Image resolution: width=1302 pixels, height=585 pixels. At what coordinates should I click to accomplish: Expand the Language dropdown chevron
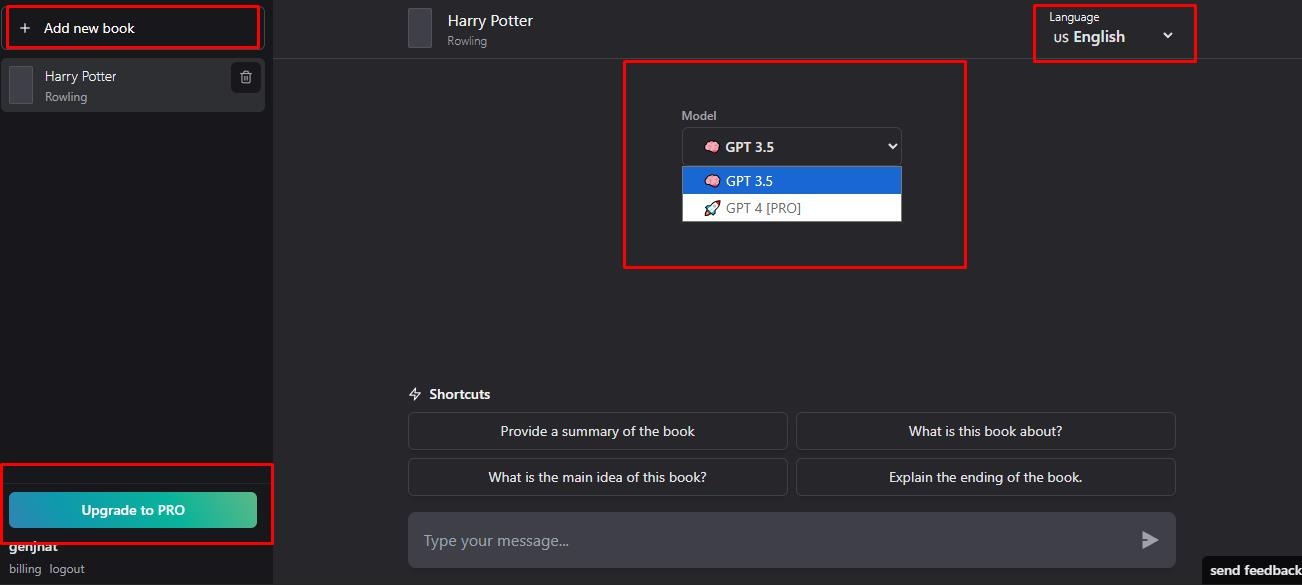coord(1167,36)
